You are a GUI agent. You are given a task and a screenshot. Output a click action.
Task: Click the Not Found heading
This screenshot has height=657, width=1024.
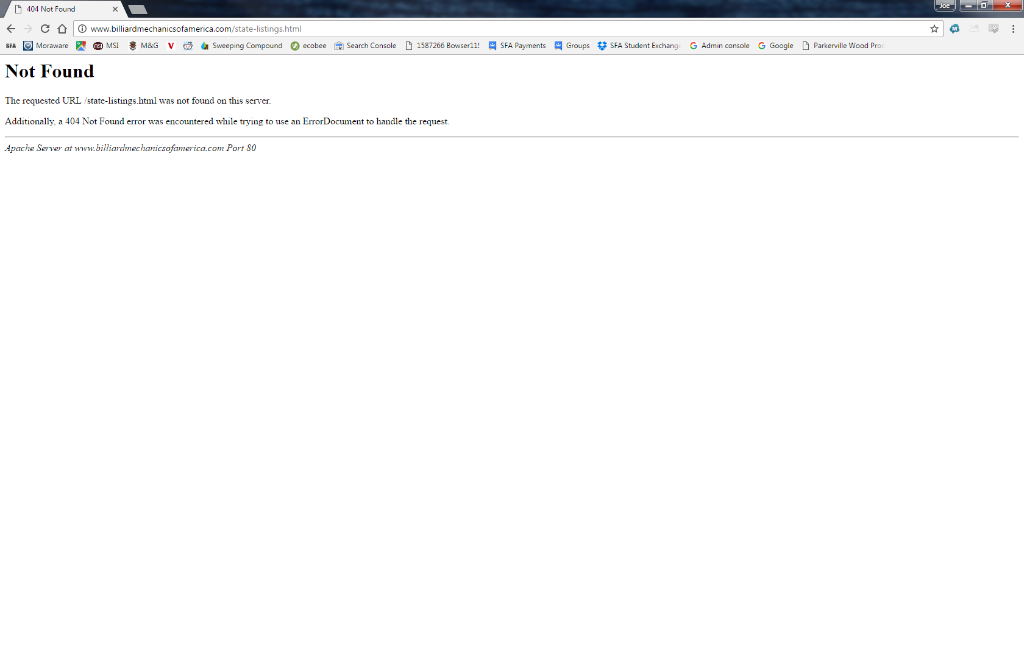(x=50, y=71)
